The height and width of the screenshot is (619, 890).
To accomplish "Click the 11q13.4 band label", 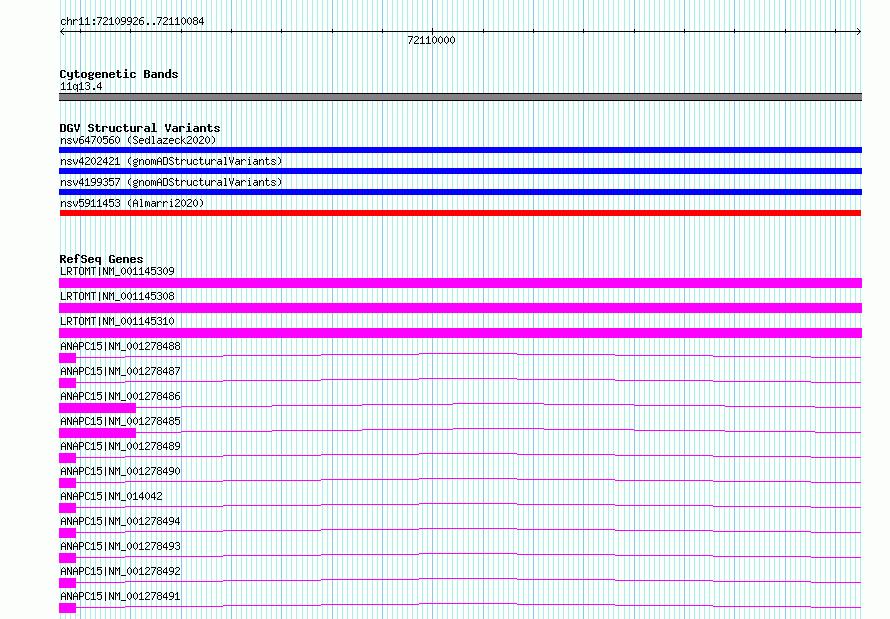I will [81, 87].
